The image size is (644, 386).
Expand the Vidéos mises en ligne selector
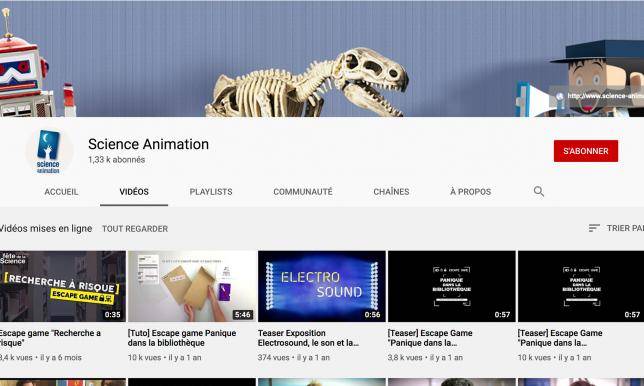[x=46, y=228]
